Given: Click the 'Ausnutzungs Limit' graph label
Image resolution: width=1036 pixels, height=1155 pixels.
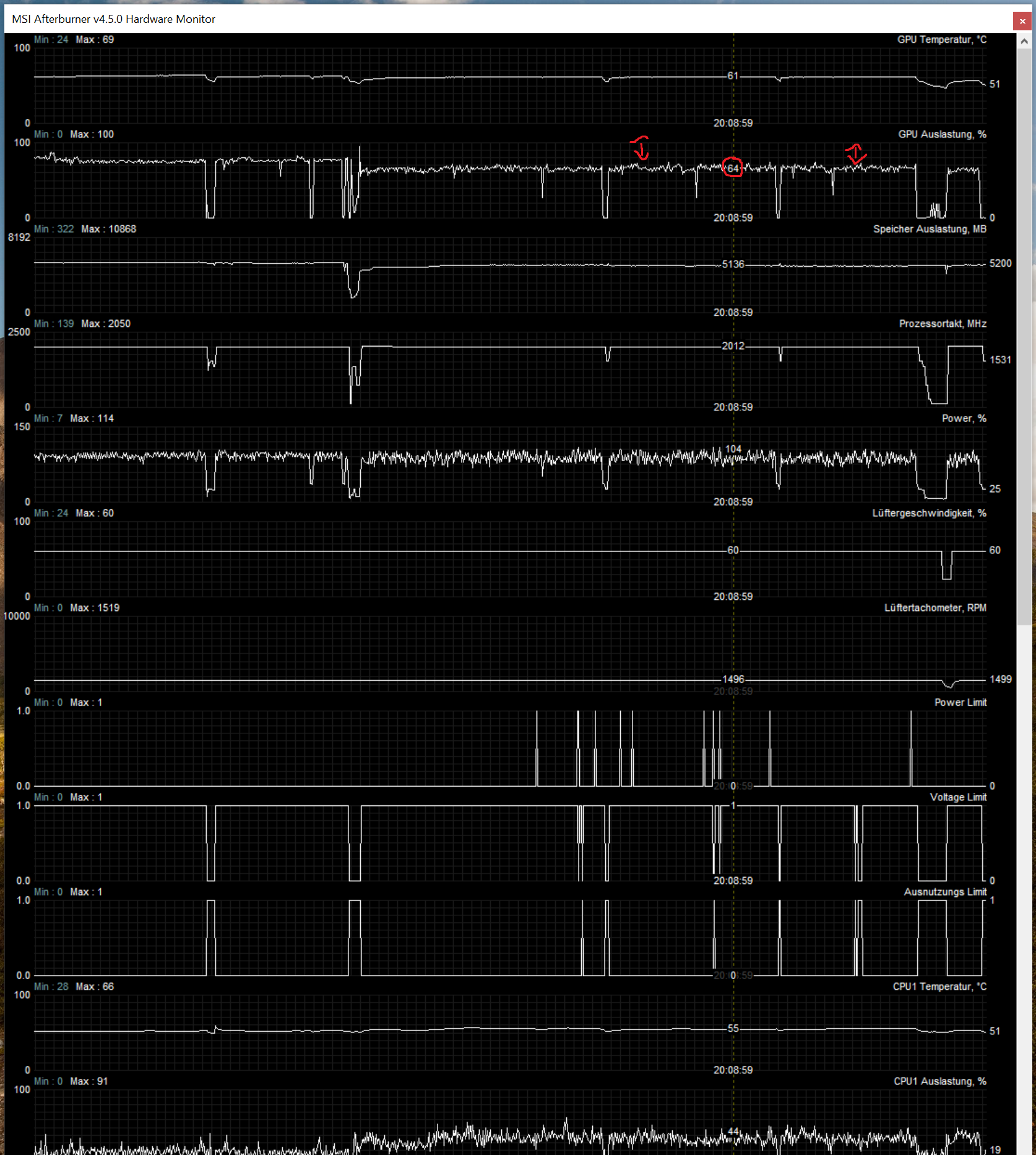Looking at the screenshot, I should (x=945, y=892).
